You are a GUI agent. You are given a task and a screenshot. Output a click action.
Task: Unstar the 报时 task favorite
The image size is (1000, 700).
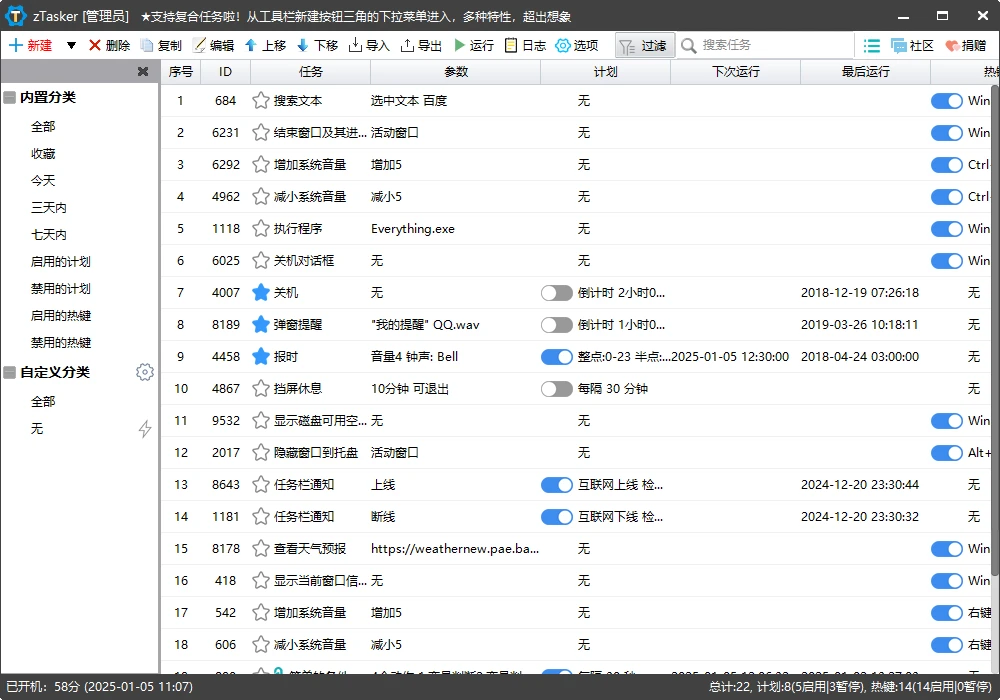[x=260, y=356]
